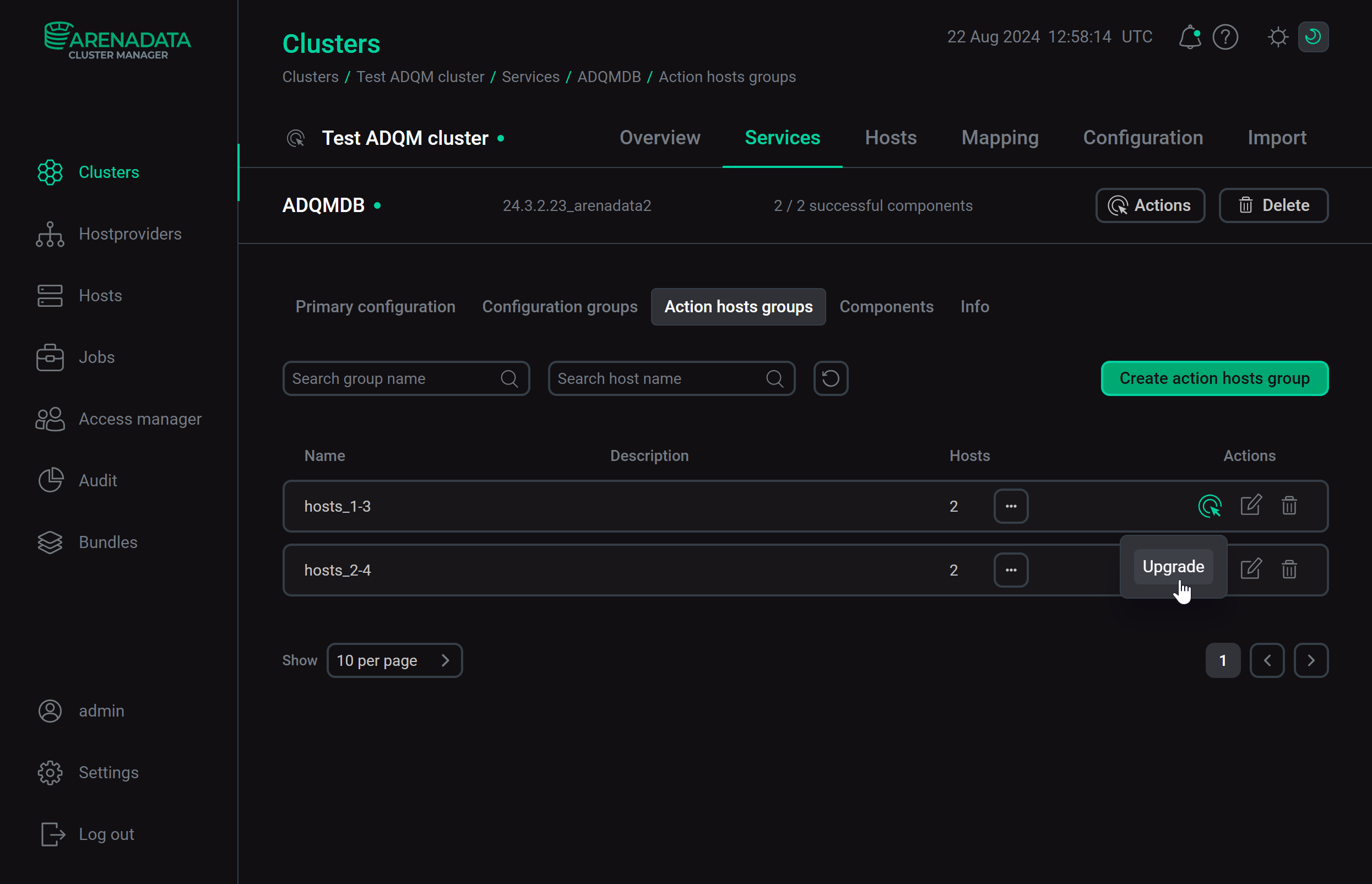Open the Components subtab
This screenshot has width=1372, height=884.
(x=886, y=307)
